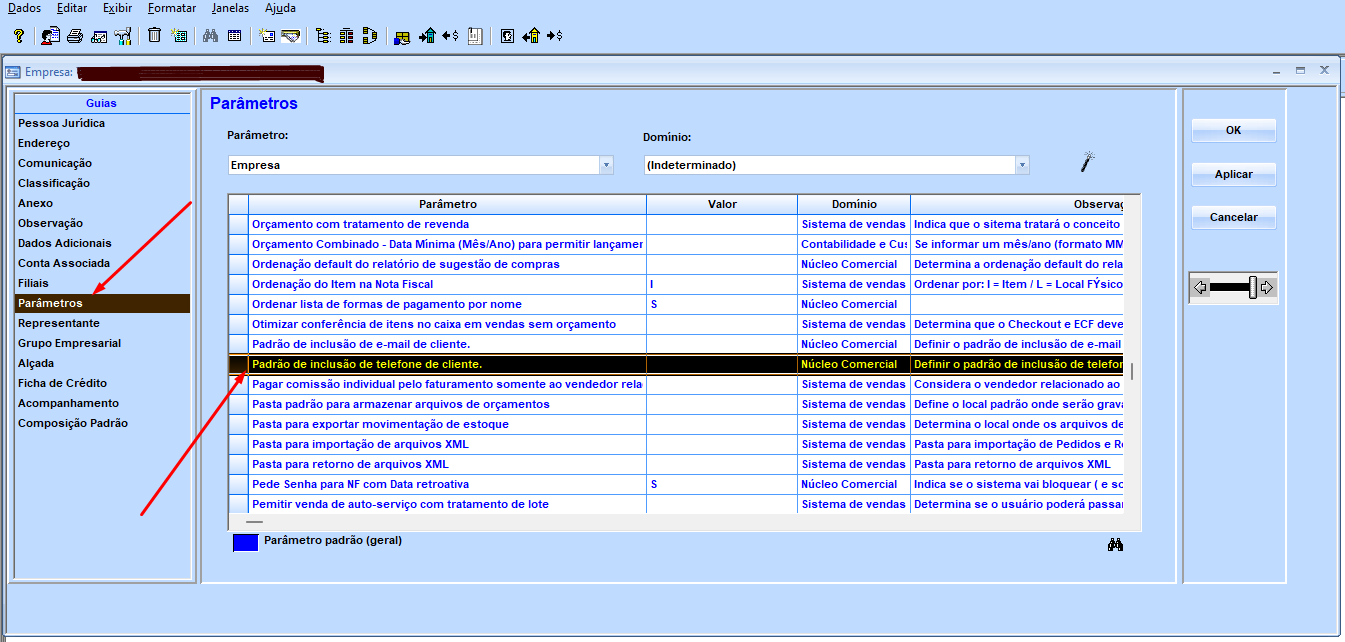Click the handshake icon in the toolbar
Screen dimensions: 1345x642
pyautogui.click(x=290, y=36)
